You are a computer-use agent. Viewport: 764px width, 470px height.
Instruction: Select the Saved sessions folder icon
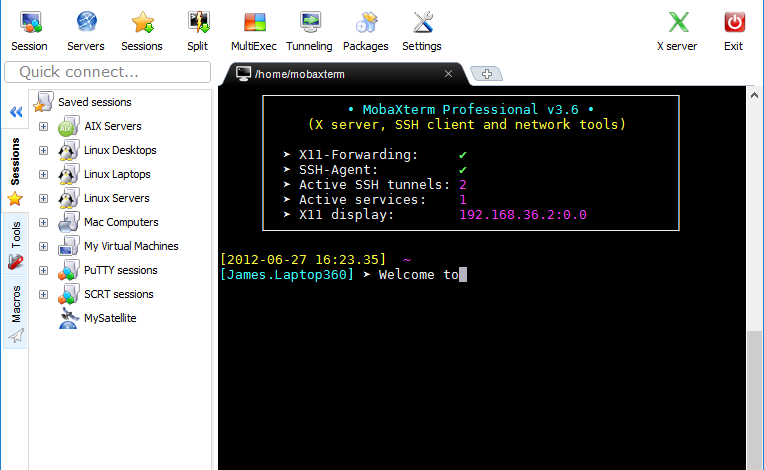tap(43, 102)
